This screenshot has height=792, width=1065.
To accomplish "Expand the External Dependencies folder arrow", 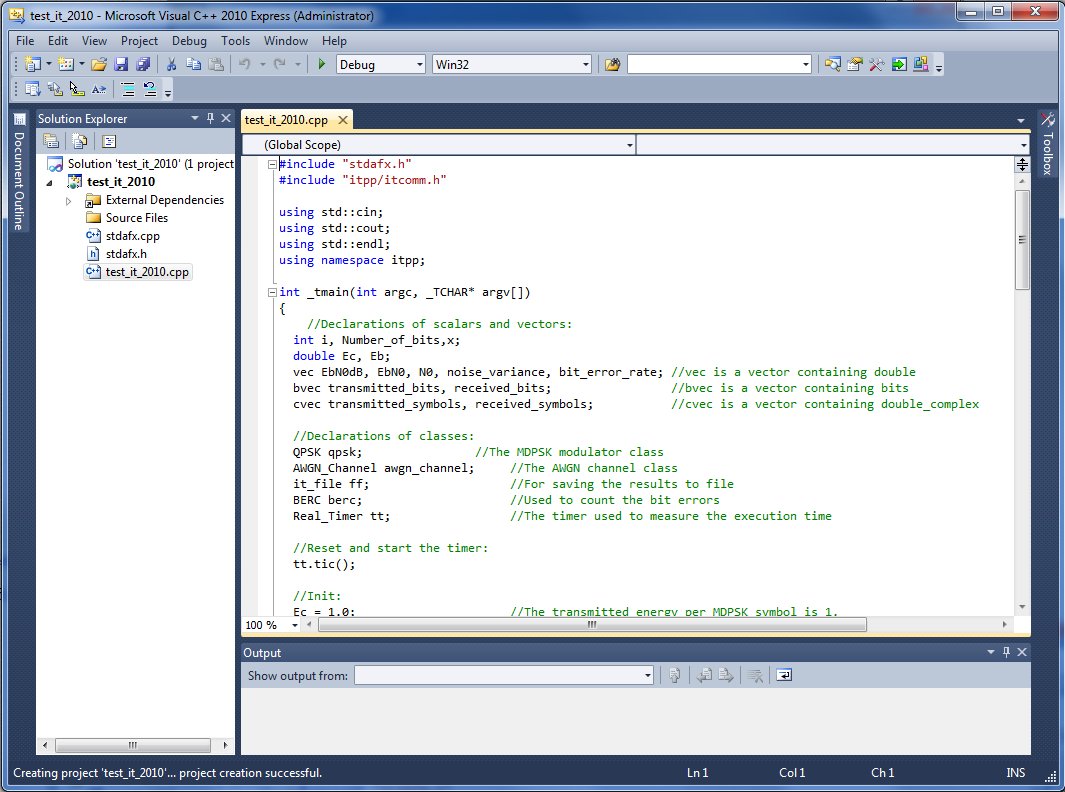I will [69, 201].
